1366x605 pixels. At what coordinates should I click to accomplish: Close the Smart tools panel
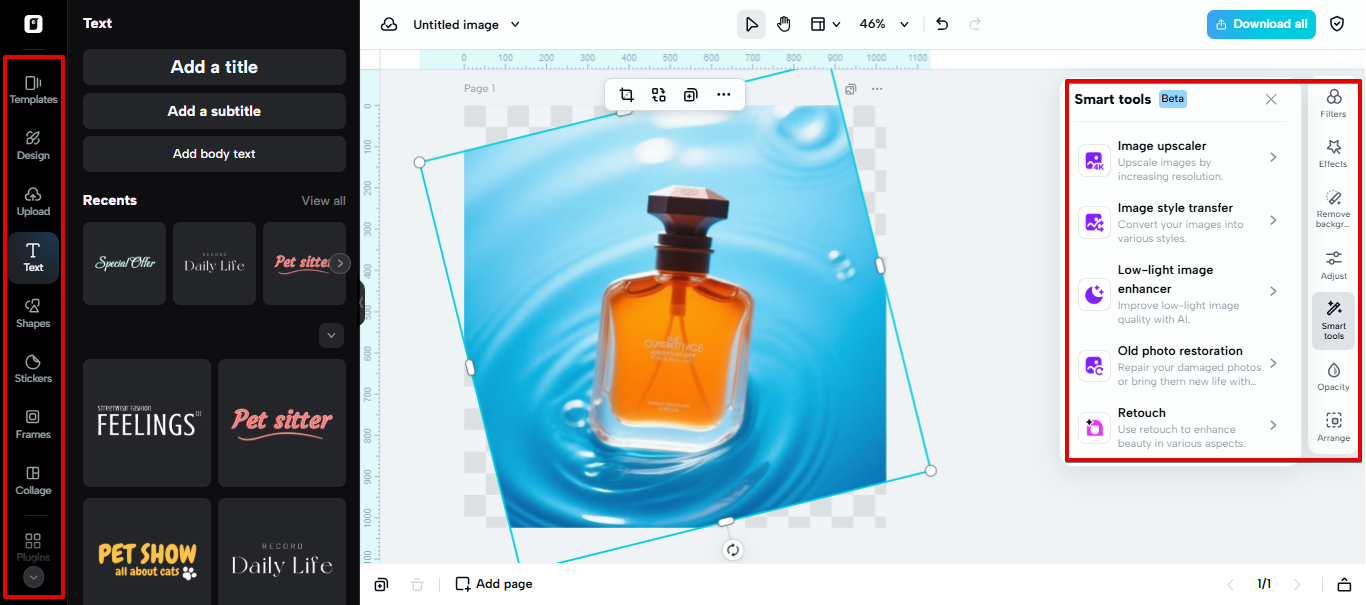tap(1271, 99)
